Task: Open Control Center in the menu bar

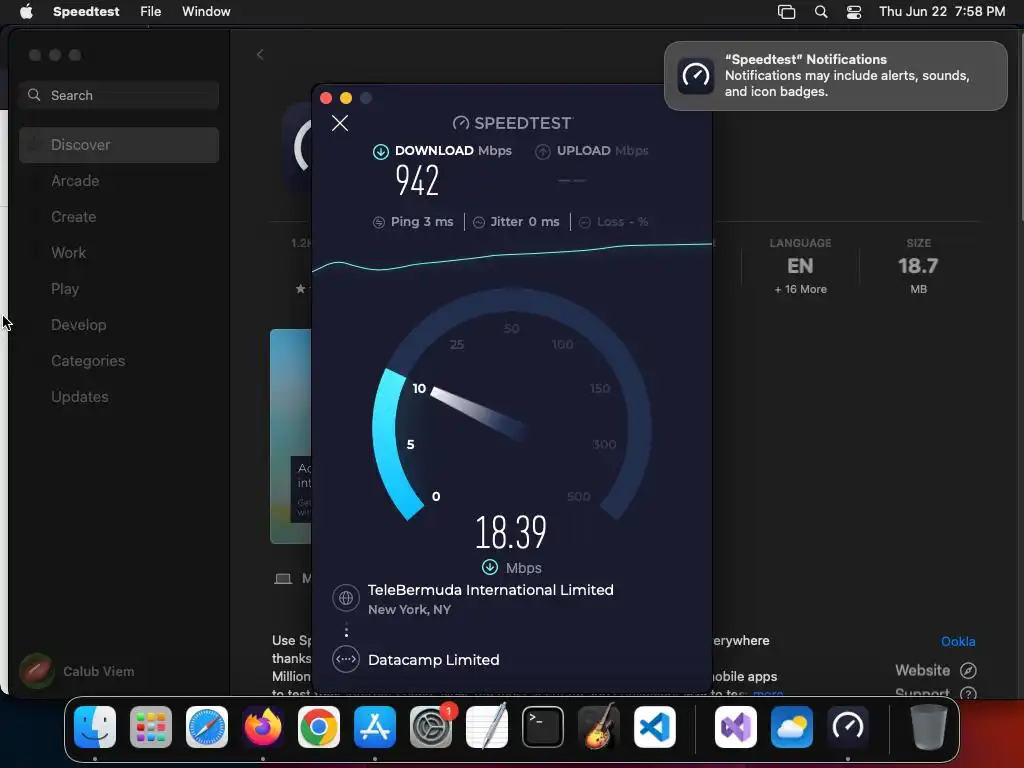Action: tap(854, 11)
